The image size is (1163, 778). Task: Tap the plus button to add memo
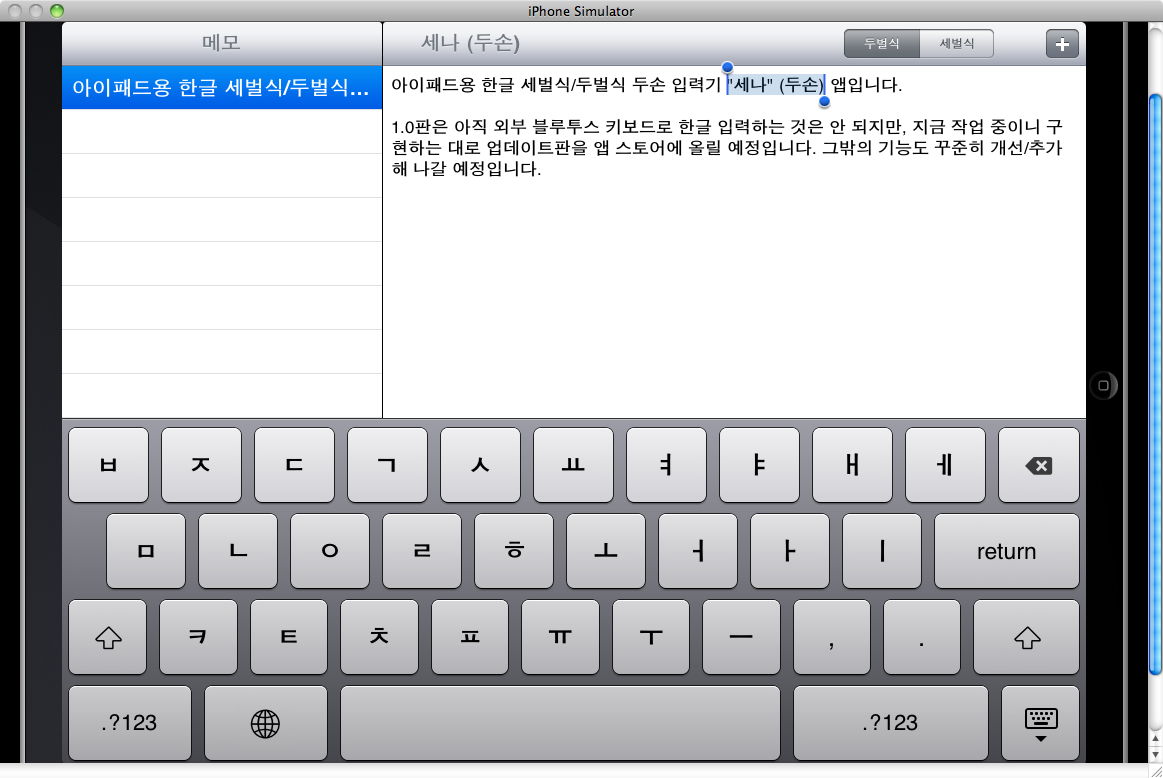coord(1062,44)
